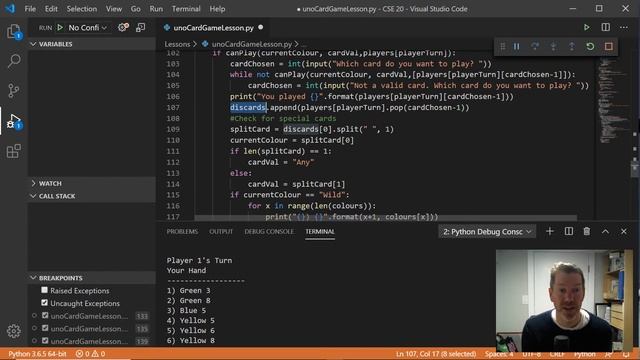The height and width of the screenshot is (360, 640).
Task: Open the Help menu
Action: pyautogui.click(x=217, y=9)
